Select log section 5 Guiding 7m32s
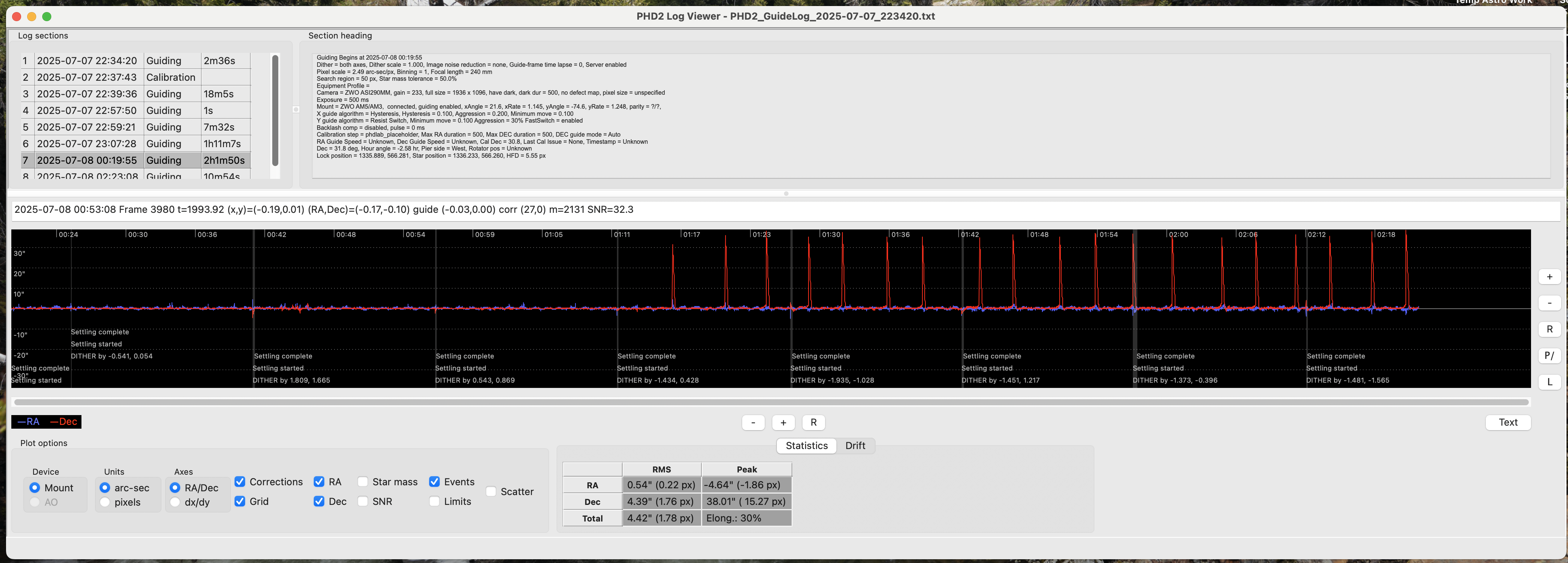This screenshot has width=1568, height=563. coord(135,127)
